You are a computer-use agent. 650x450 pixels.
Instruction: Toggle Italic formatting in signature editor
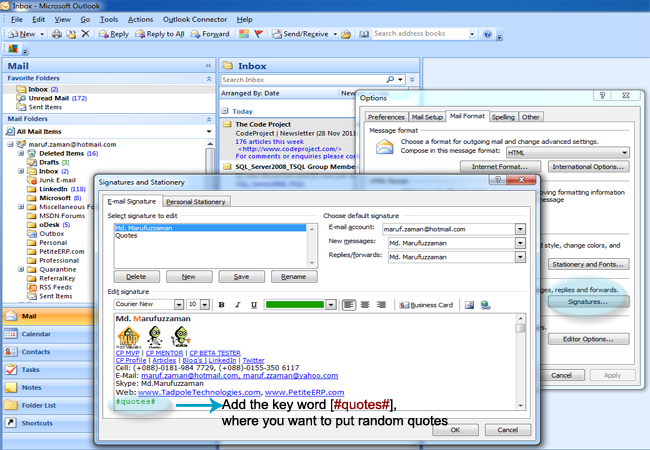(239, 304)
